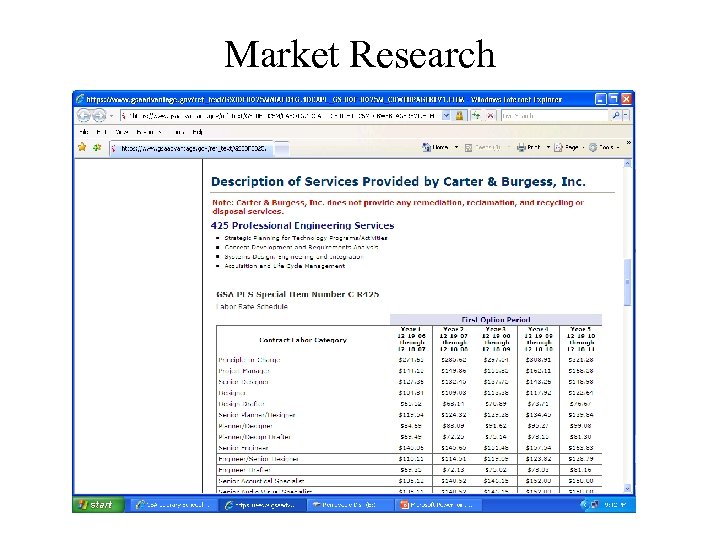Image resolution: width=720 pixels, height=540 pixels.
Task: Click the Favorites Center star icon
Action: point(82,147)
